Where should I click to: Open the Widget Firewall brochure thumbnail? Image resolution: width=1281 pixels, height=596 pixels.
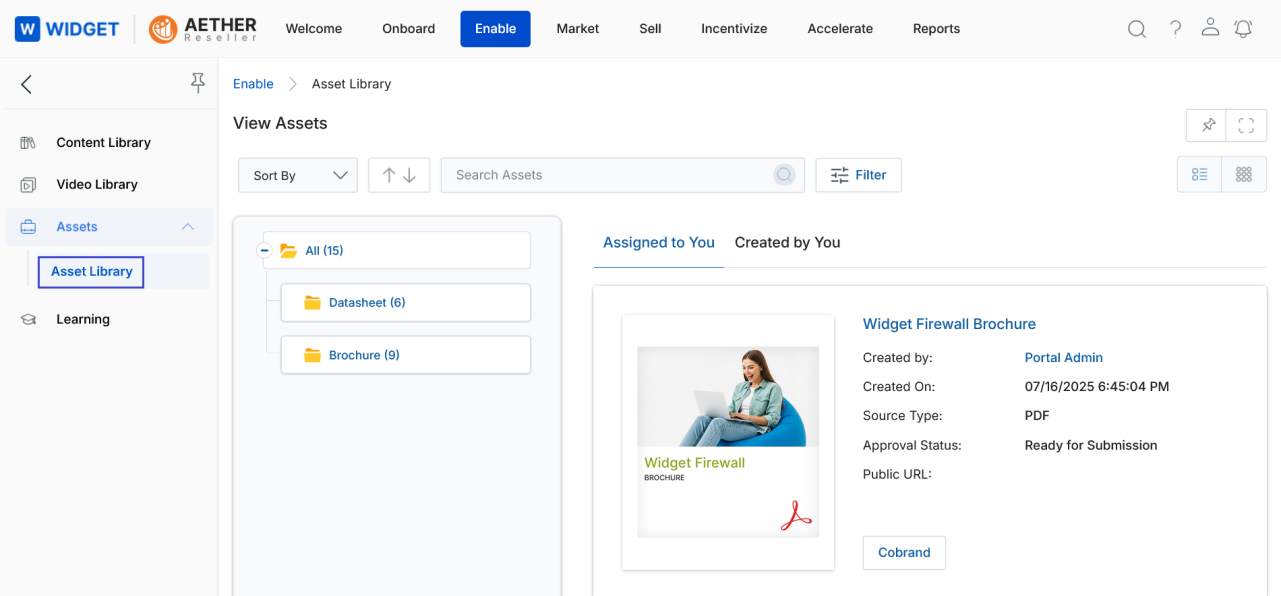point(728,442)
